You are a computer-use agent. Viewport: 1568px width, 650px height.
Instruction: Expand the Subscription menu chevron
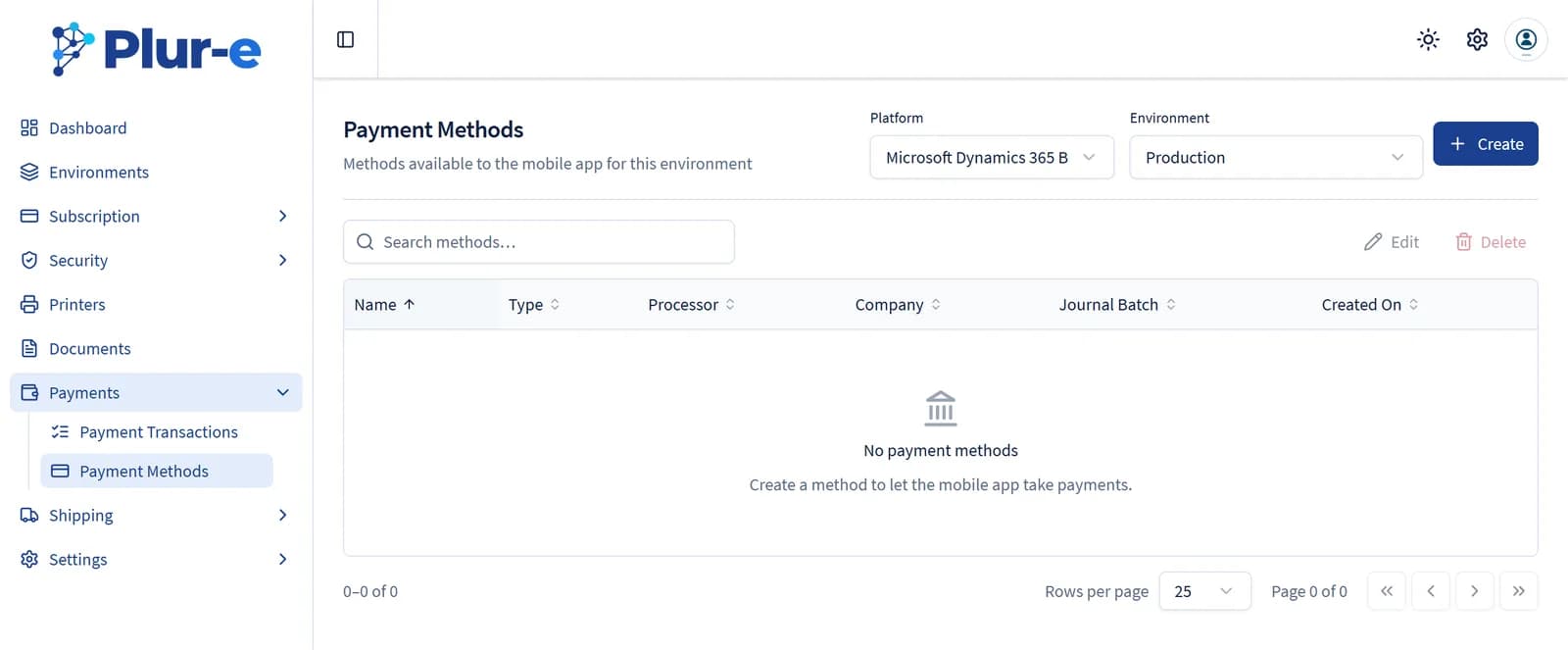coord(282,216)
